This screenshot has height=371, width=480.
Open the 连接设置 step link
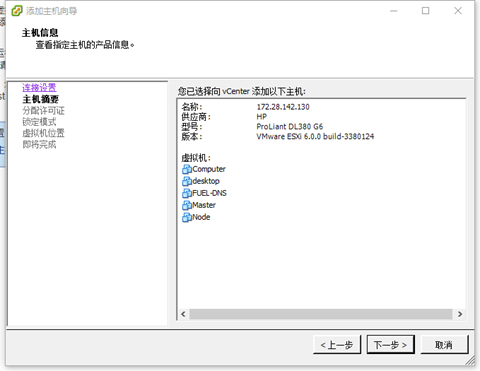39,88
